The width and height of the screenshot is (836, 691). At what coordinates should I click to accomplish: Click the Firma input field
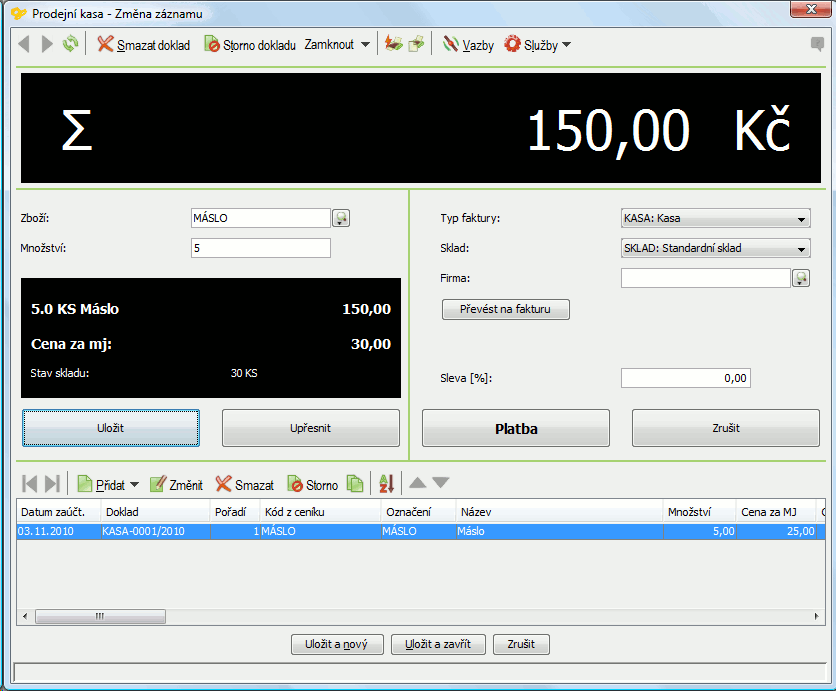(705, 278)
